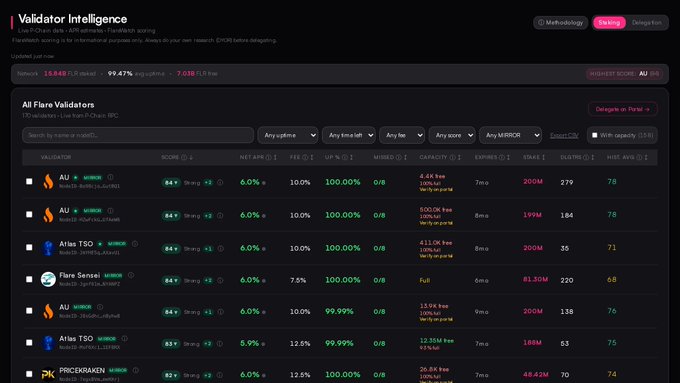
Task: Click the SCORE column sort arrow
Action: click(191, 157)
